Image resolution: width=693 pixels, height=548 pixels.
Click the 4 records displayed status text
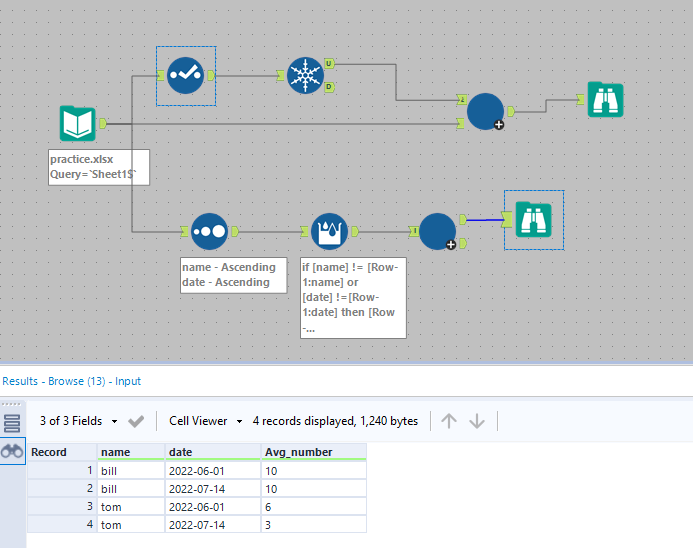point(335,421)
